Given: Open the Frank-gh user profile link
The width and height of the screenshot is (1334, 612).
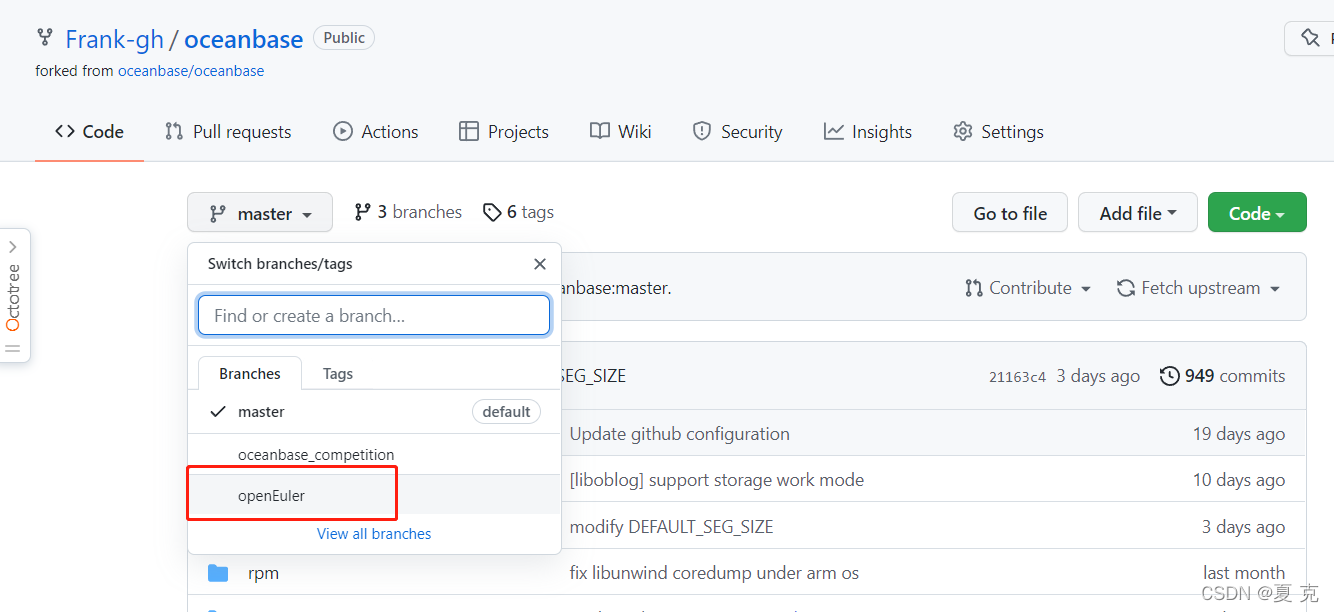Looking at the screenshot, I should pos(115,39).
